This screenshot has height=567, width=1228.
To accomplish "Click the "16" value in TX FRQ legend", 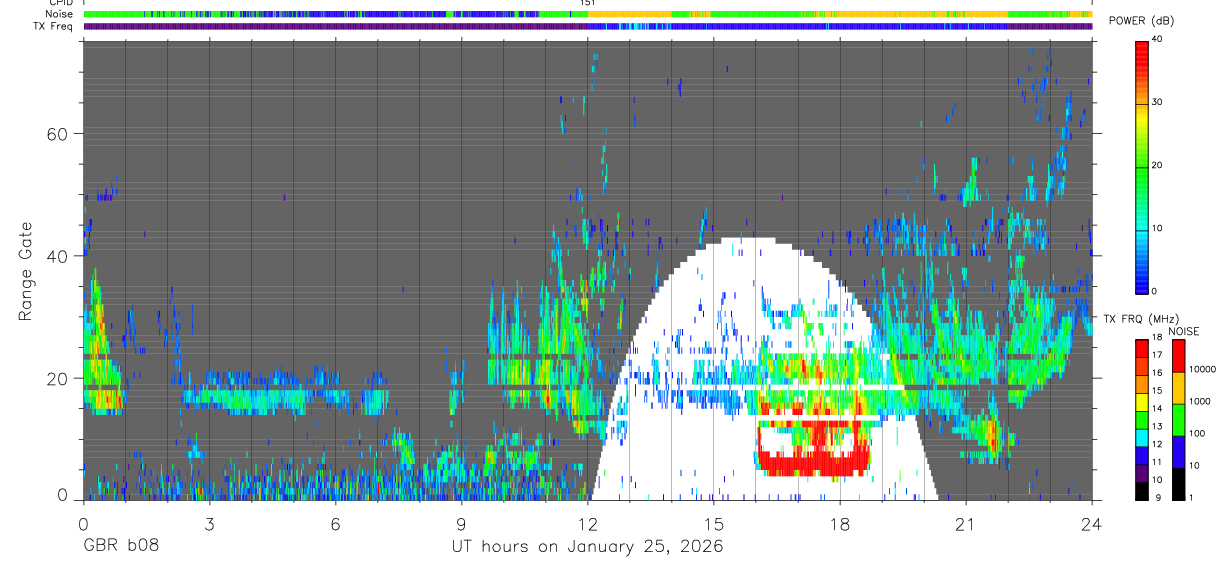I will click(1157, 373).
